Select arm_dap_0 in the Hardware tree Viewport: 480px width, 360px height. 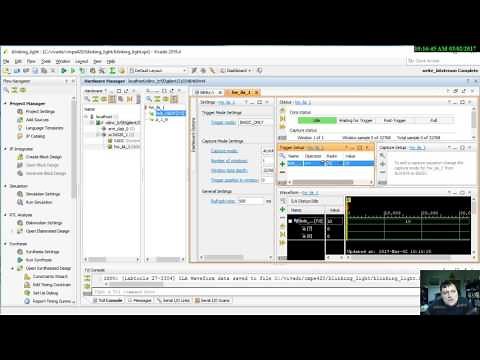pyautogui.click(x=118, y=129)
